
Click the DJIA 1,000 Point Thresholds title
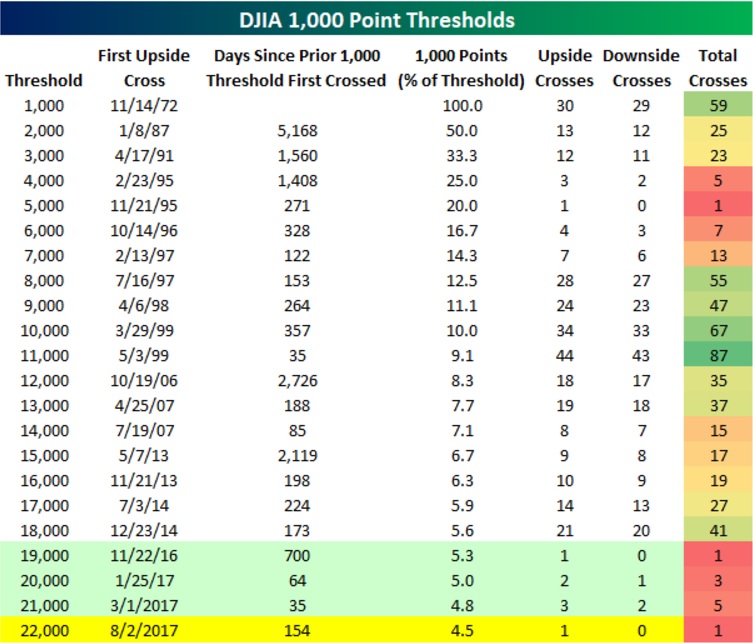point(376,19)
